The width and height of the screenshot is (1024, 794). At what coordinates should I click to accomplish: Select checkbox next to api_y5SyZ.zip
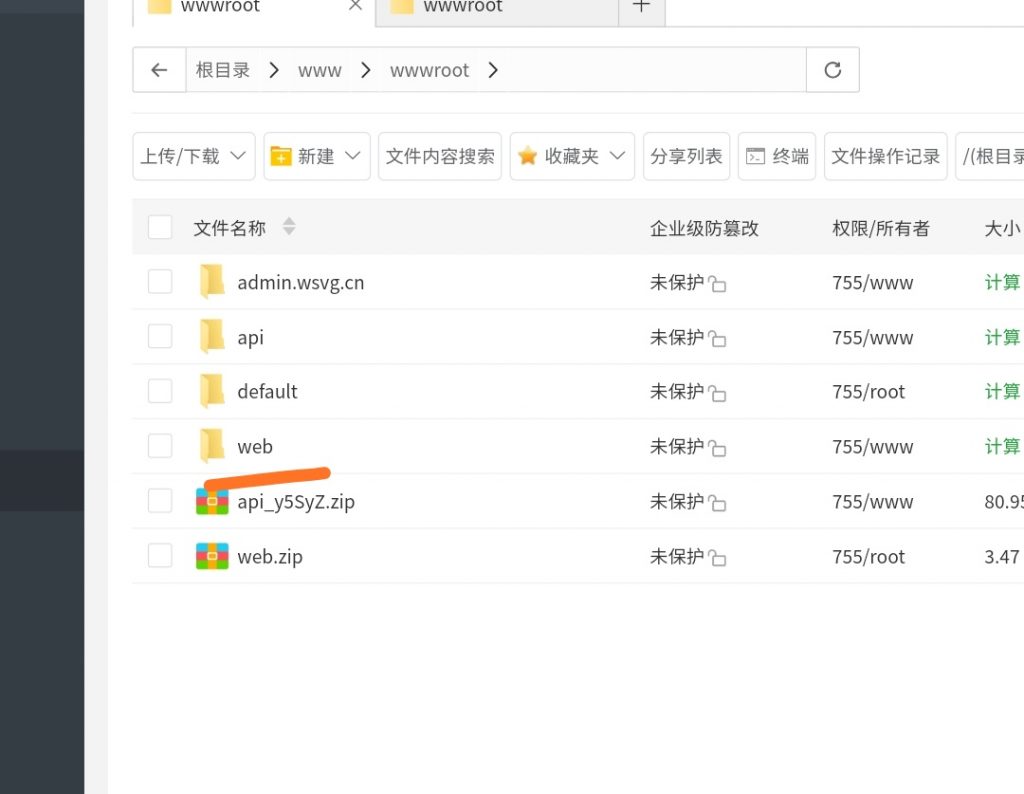pyautogui.click(x=160, y=501)
